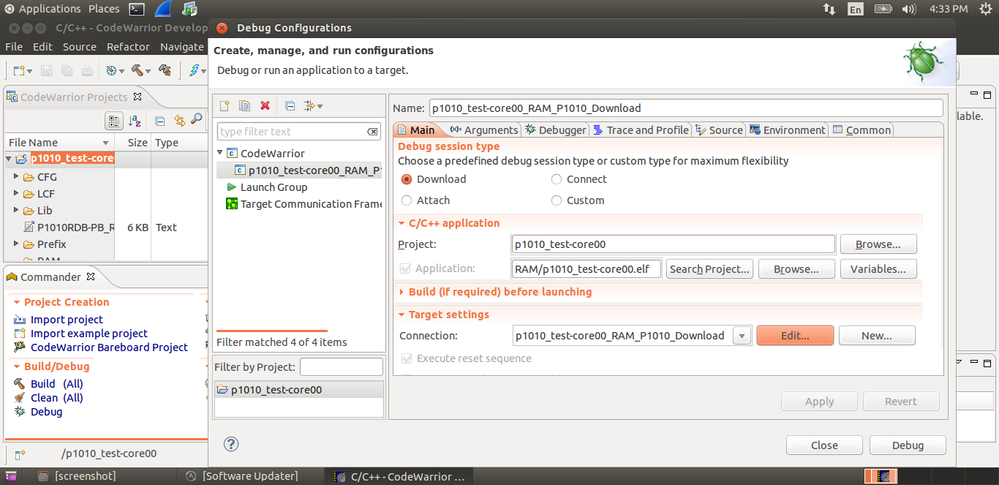
Task: Clear the filter text field icon
Action: coord(373,132)
